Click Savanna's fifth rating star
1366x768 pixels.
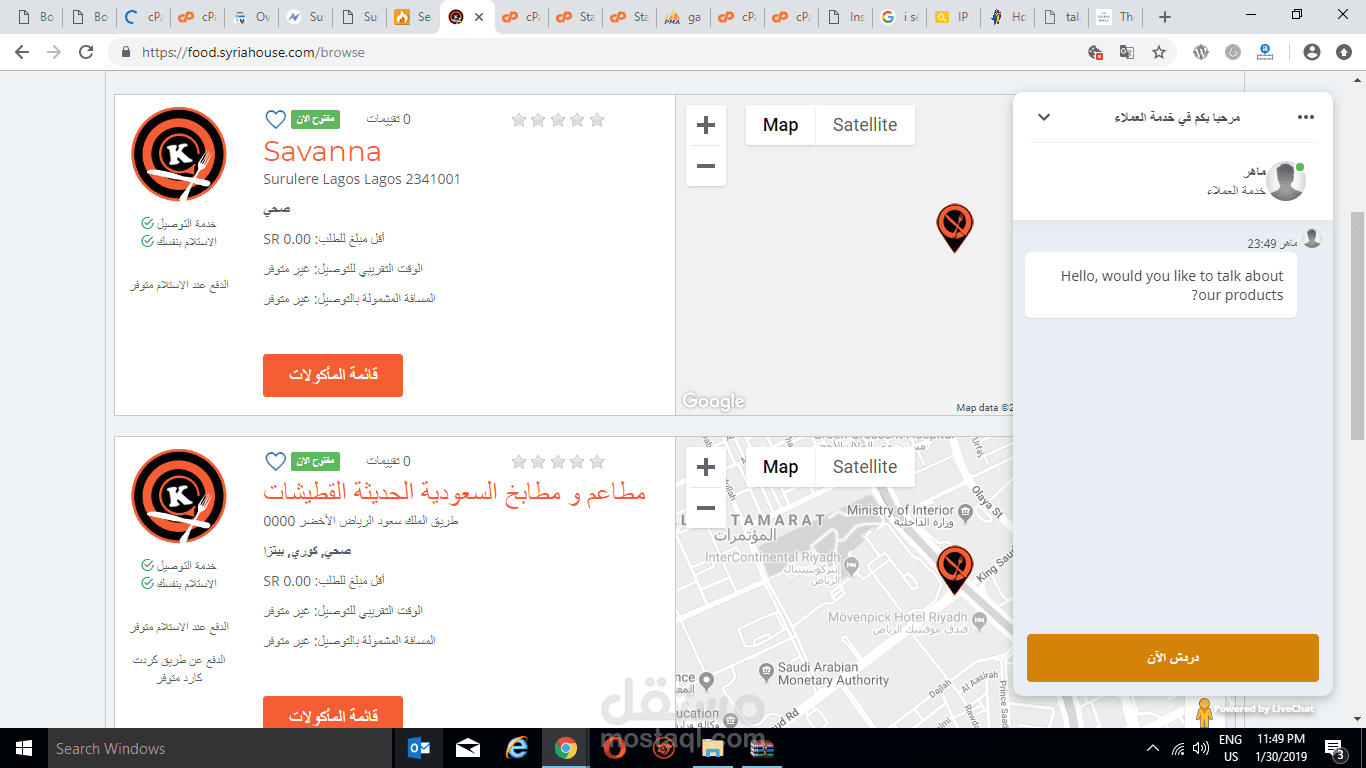coord(597,120)
